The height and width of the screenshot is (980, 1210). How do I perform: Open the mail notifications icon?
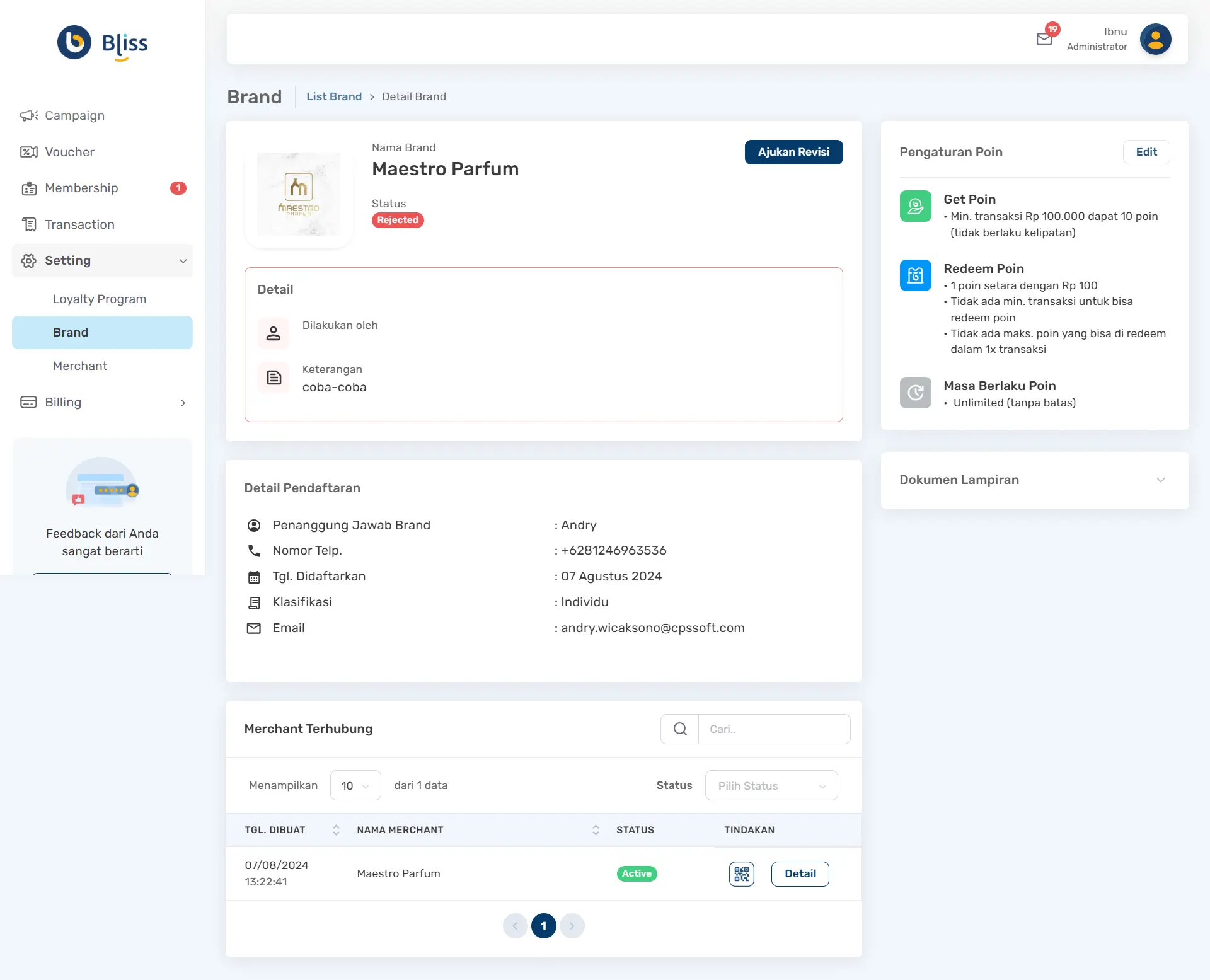pos(1044,39)
